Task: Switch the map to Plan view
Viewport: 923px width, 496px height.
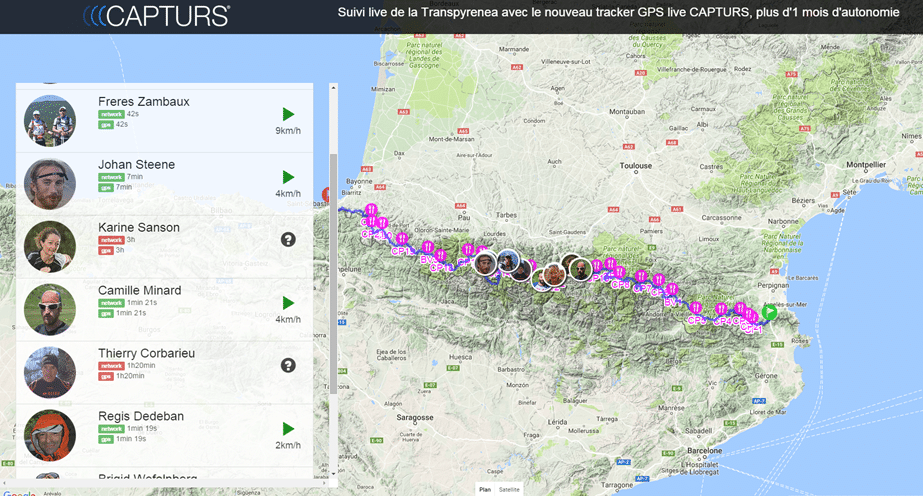Action: click(x=485, y=490)
